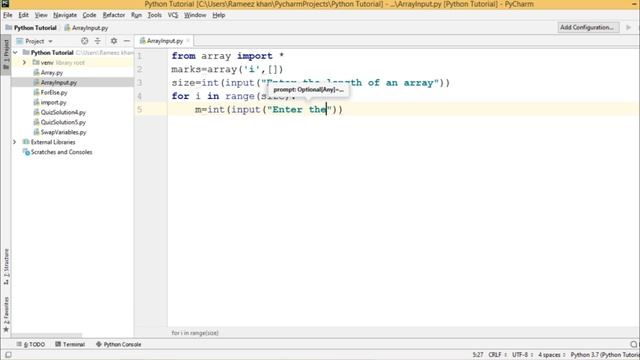Toggle the Favorites tool window side tab
Image resolution: width=640 pixels, height=360 pixels.
coord(6,313)
